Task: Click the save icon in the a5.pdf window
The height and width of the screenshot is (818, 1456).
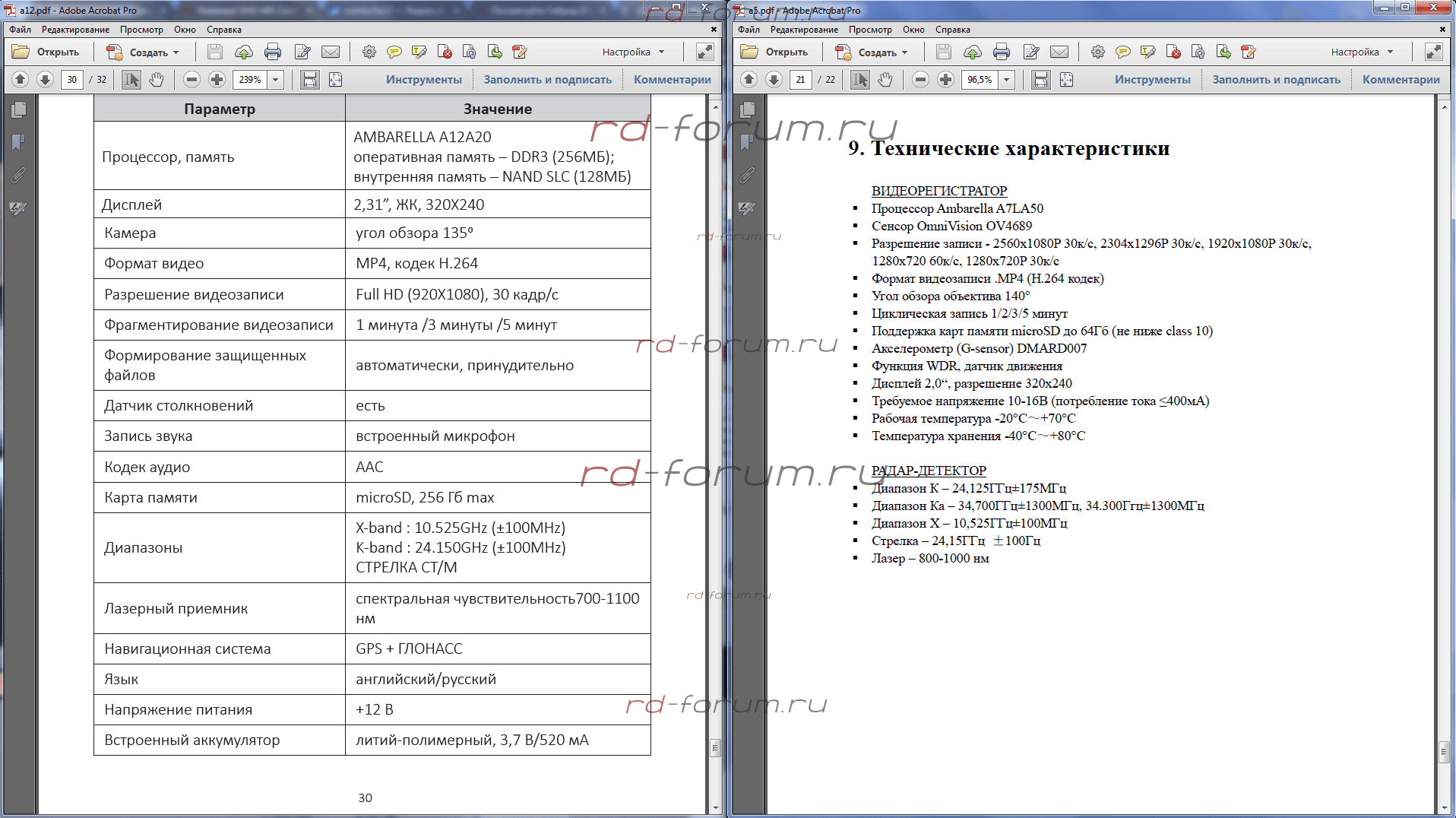Action: click(x=943, y=52)
